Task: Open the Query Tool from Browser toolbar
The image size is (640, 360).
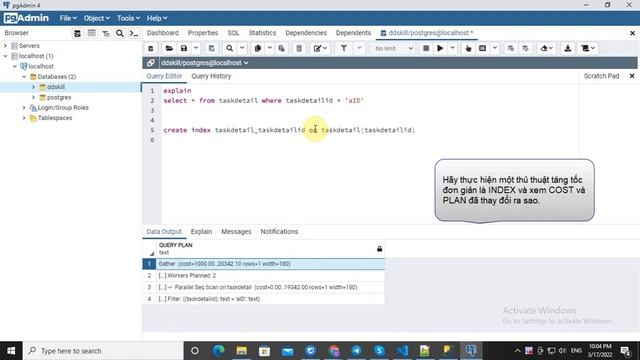Action: pyautogui.click(x=77, y=33)
